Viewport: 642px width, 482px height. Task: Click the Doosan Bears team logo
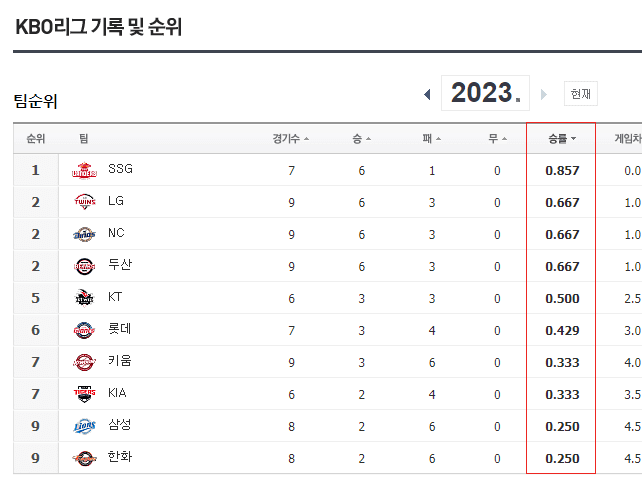(x=83, y=266)
